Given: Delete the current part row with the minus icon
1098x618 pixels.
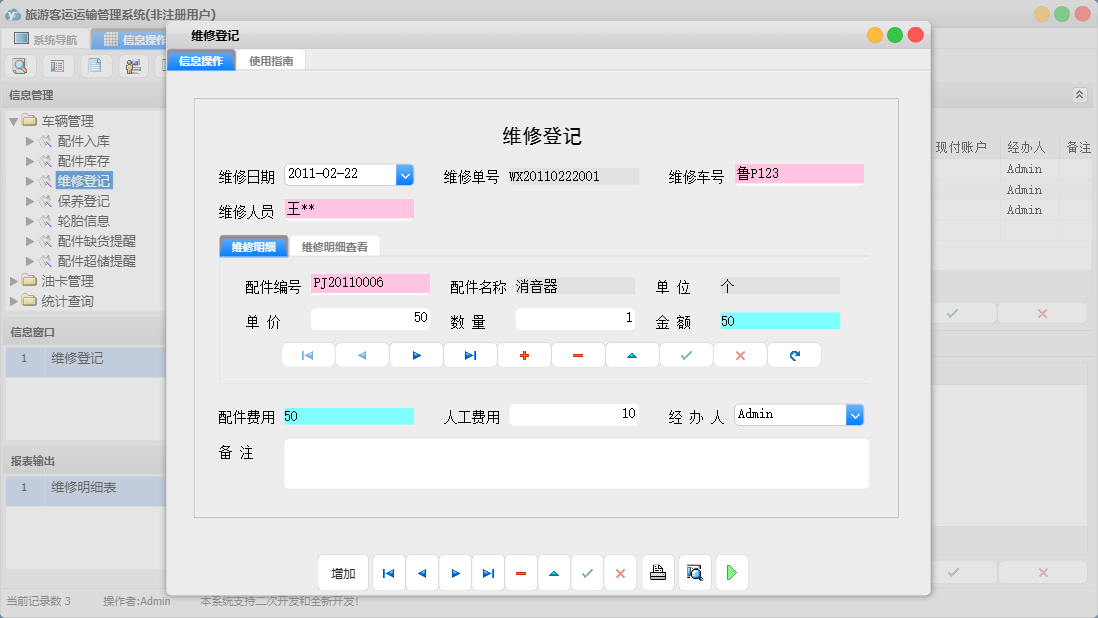Looking at the screenshot, I should pos(578,355).
